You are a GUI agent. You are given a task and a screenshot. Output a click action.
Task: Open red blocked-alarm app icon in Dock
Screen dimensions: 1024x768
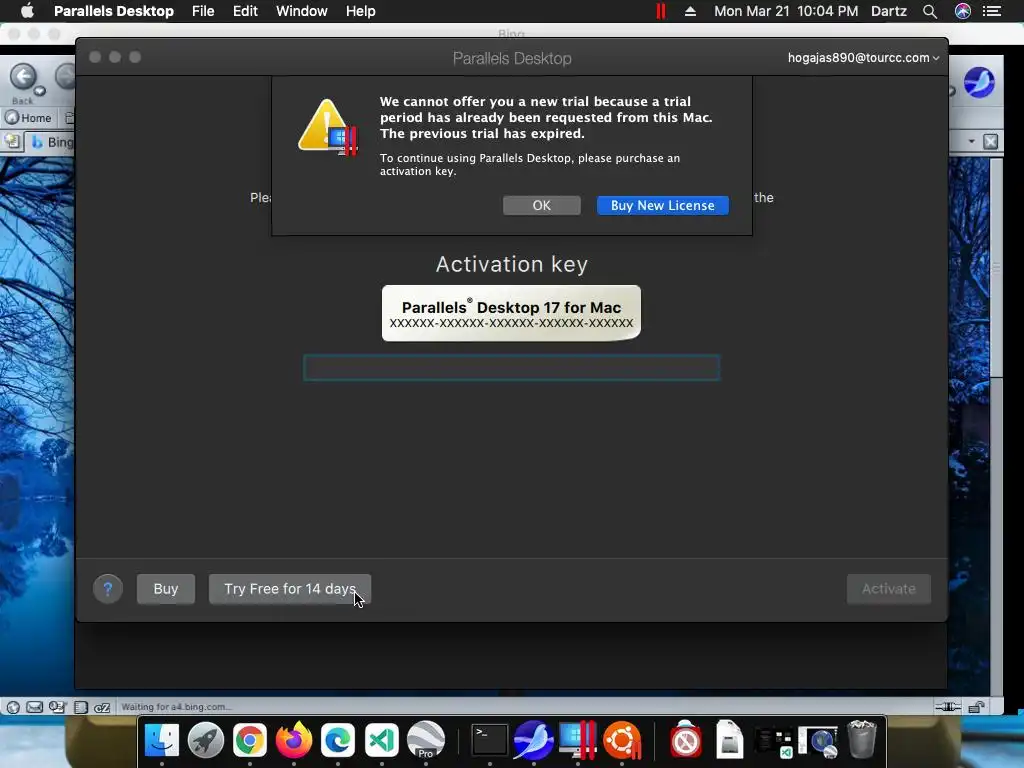point(685,741)
